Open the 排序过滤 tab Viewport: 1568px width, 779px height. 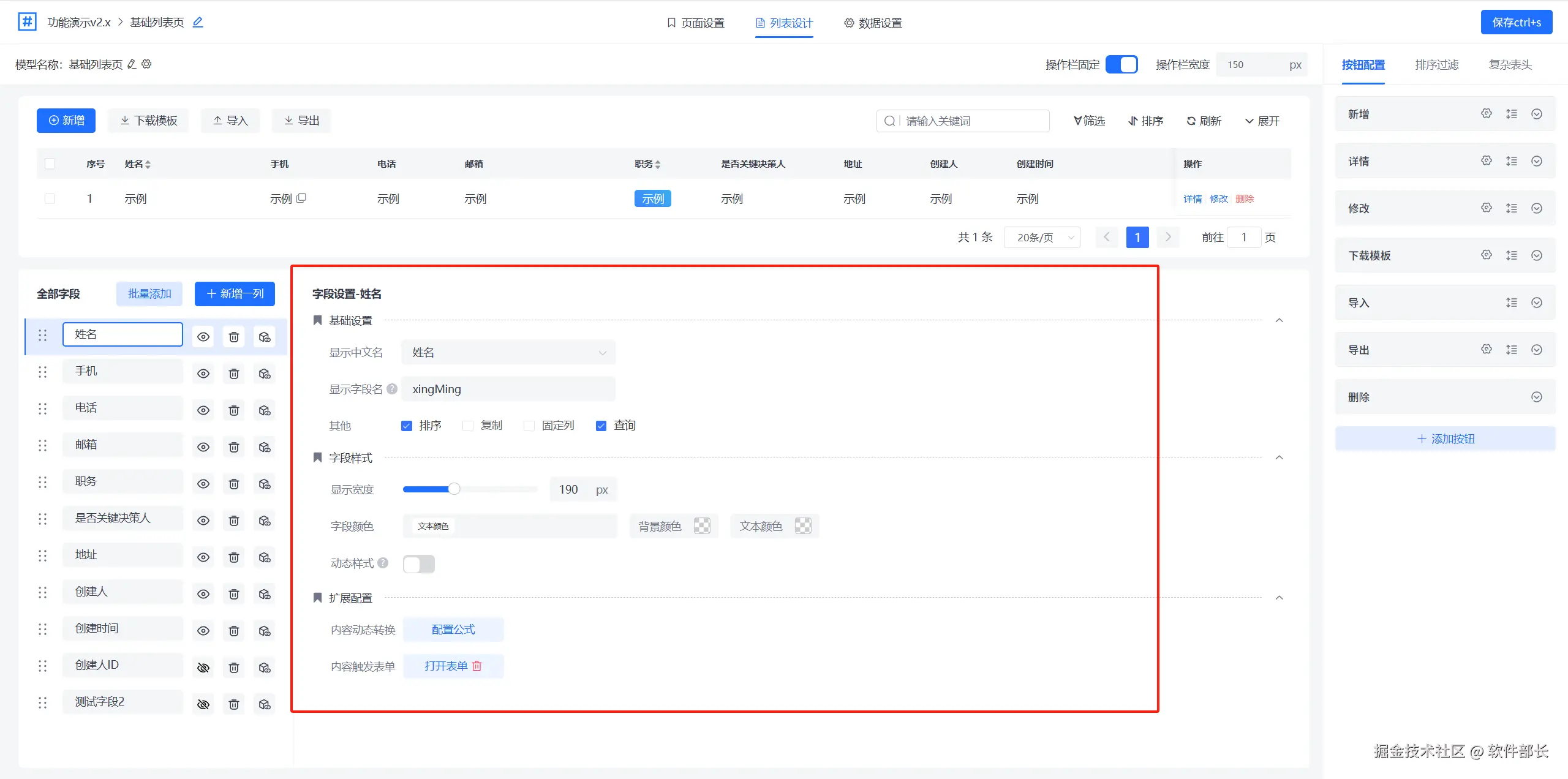point(1436,65)
